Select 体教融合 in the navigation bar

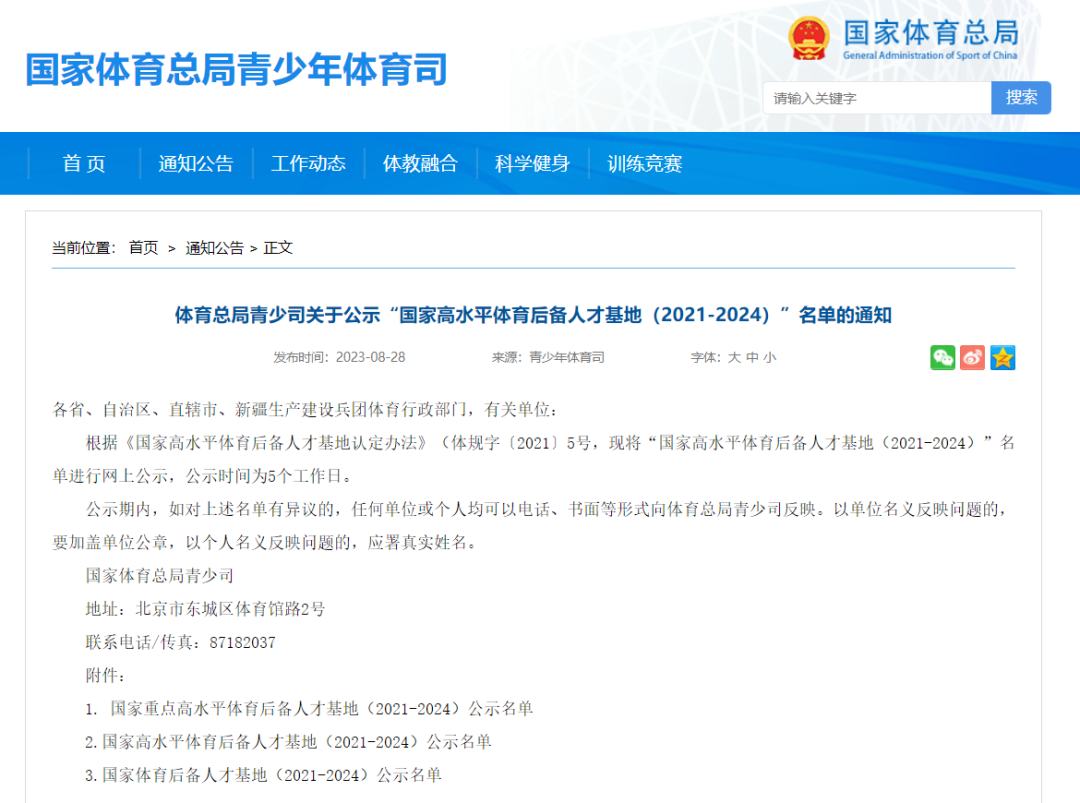pos(420,163)
